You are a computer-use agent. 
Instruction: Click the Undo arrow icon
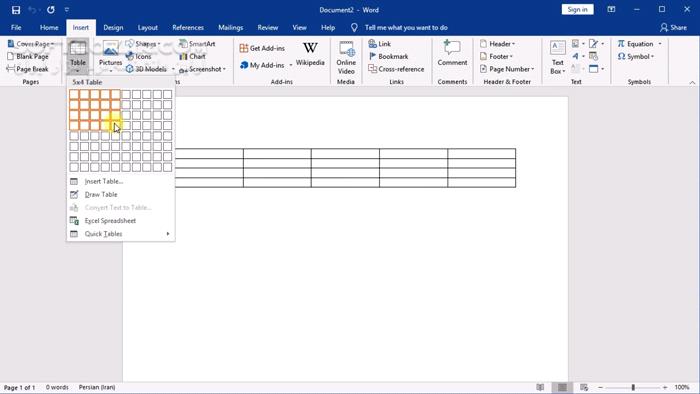(x=32, y=10)
